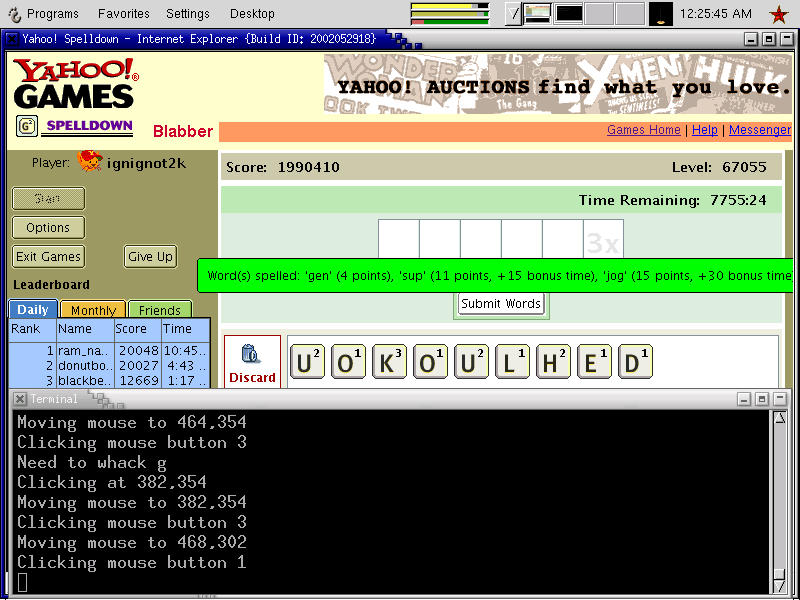The height and width of the screenshot is (600, 800).
Task: Pick the O tile right of K
Action: point(430,362)
